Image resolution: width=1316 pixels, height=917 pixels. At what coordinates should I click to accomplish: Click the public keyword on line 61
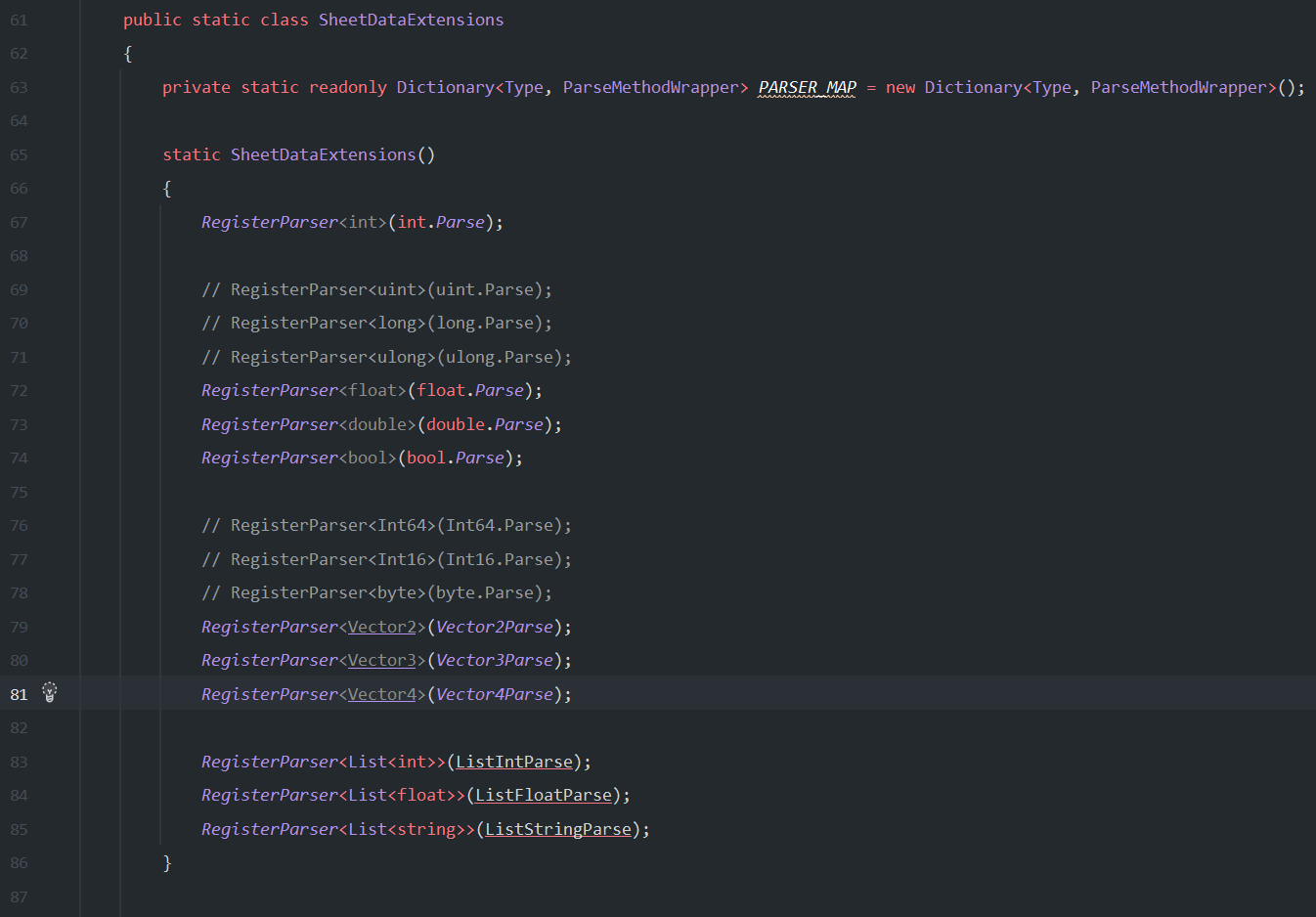pos(153,20)
